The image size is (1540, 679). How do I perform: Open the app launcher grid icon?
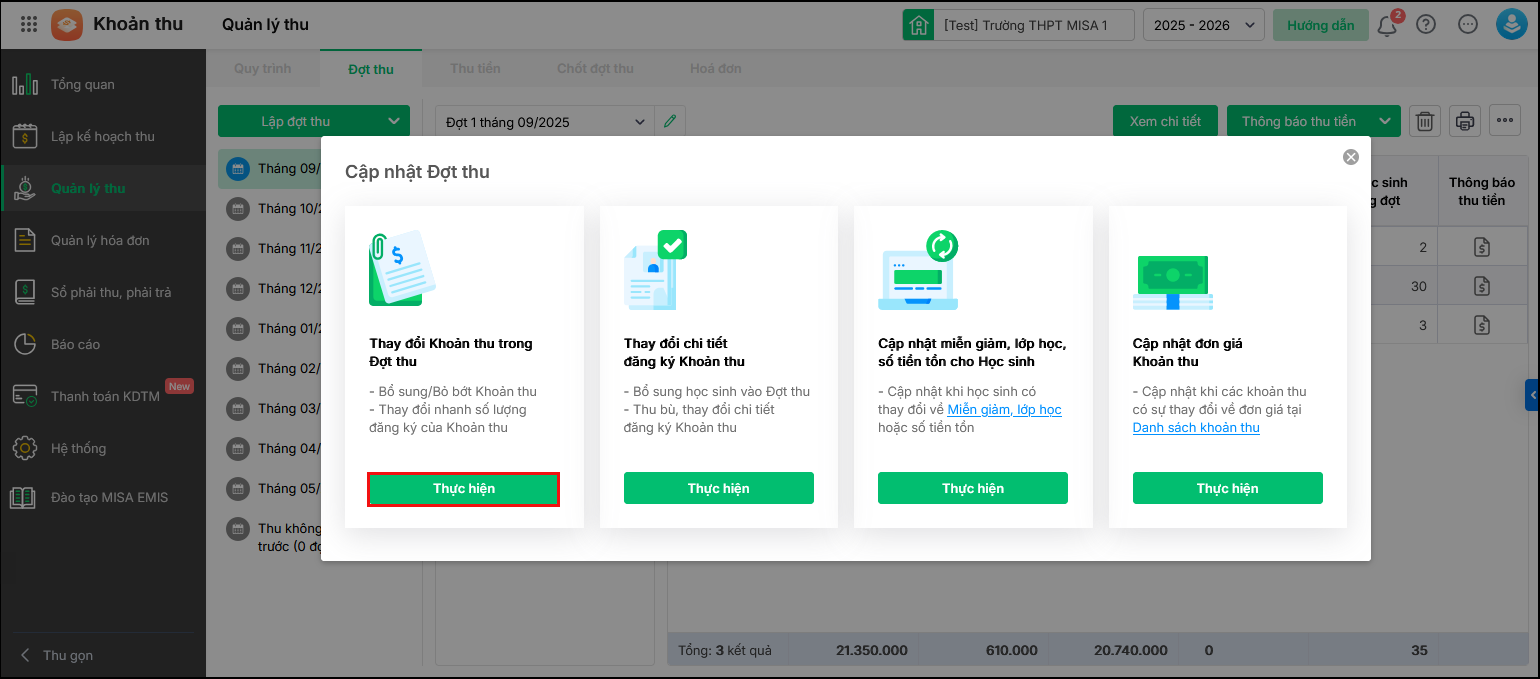29,24
